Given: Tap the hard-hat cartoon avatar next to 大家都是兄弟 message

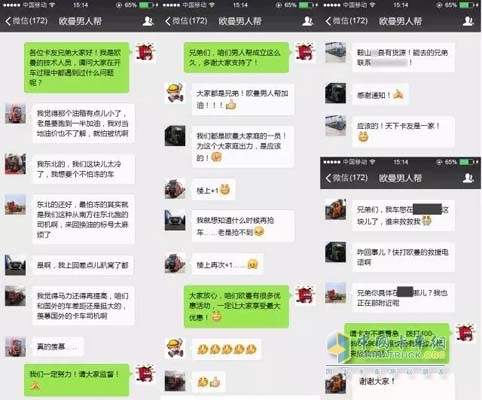Looking at the screenshot, I should (x=175, y=93).
